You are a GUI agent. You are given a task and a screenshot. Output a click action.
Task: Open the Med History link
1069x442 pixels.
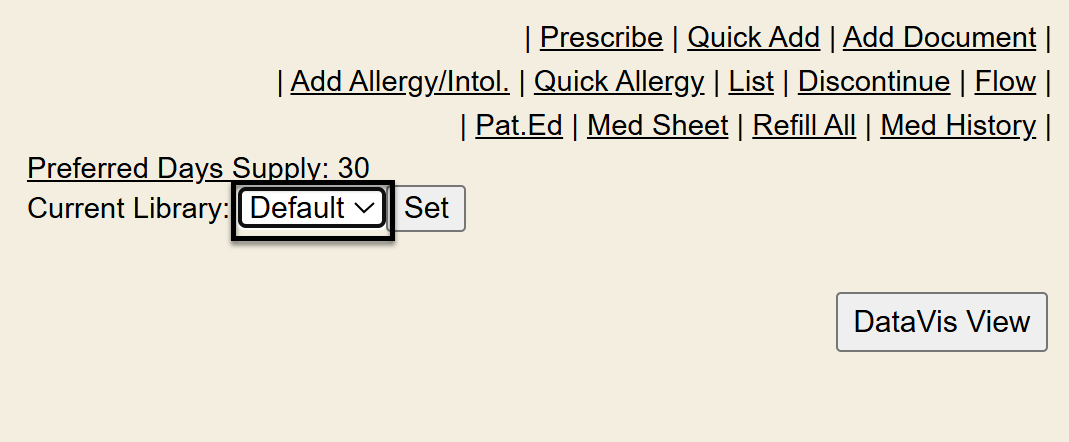pos(957,126)
